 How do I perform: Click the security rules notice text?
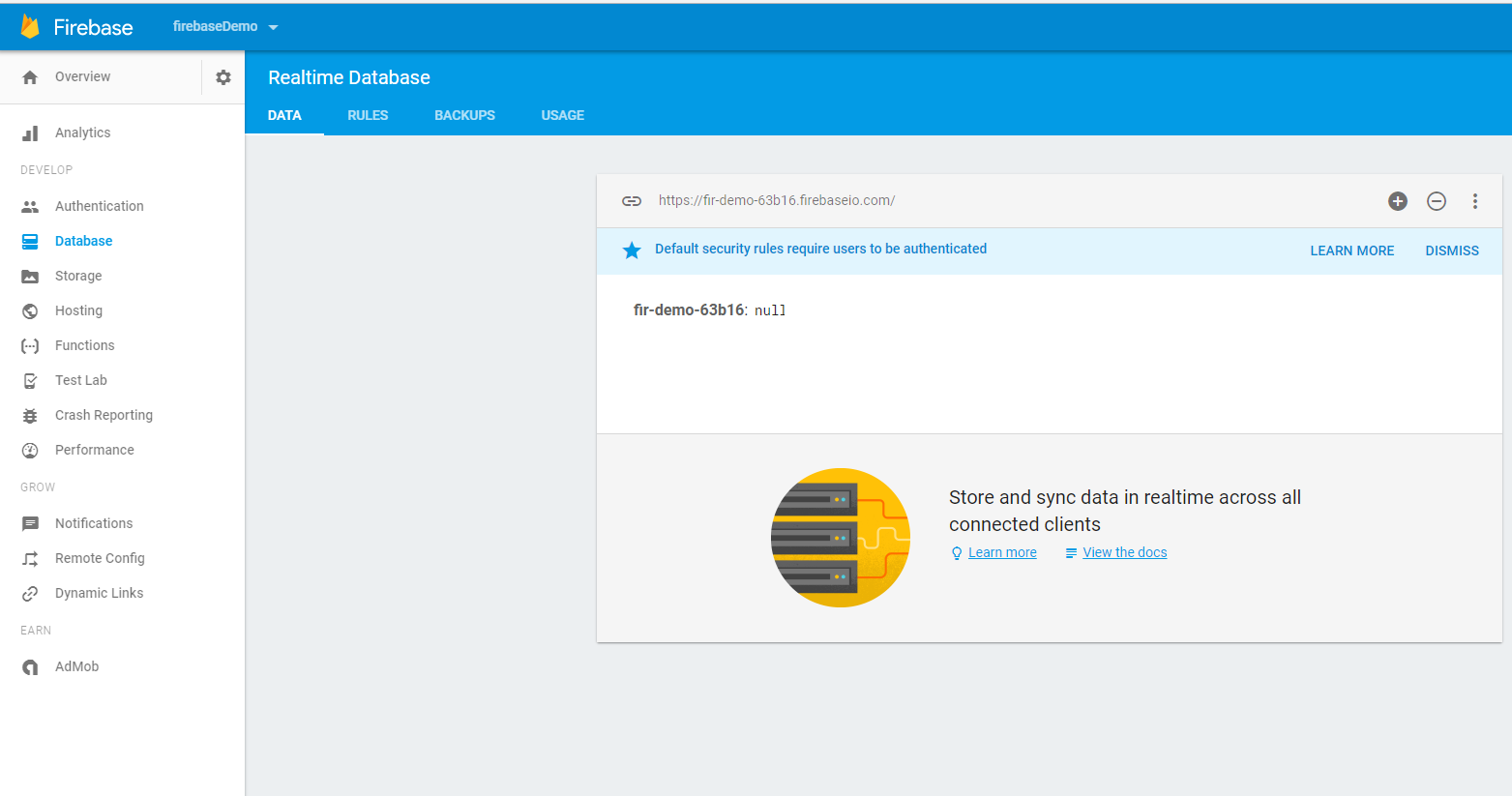820,250
